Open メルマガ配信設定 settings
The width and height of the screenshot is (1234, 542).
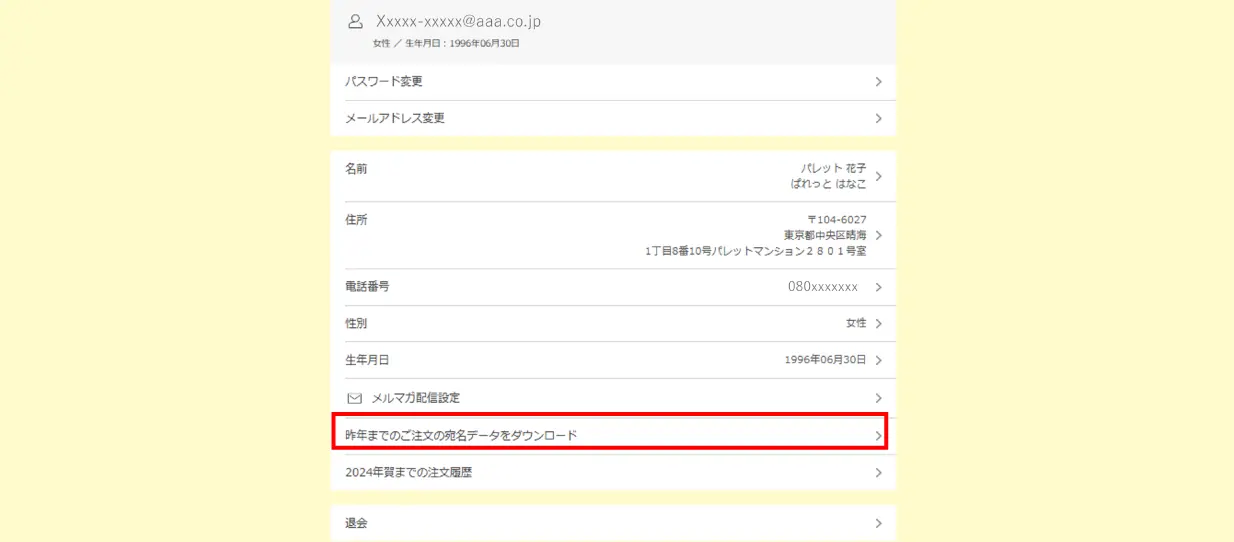point(613,398)
